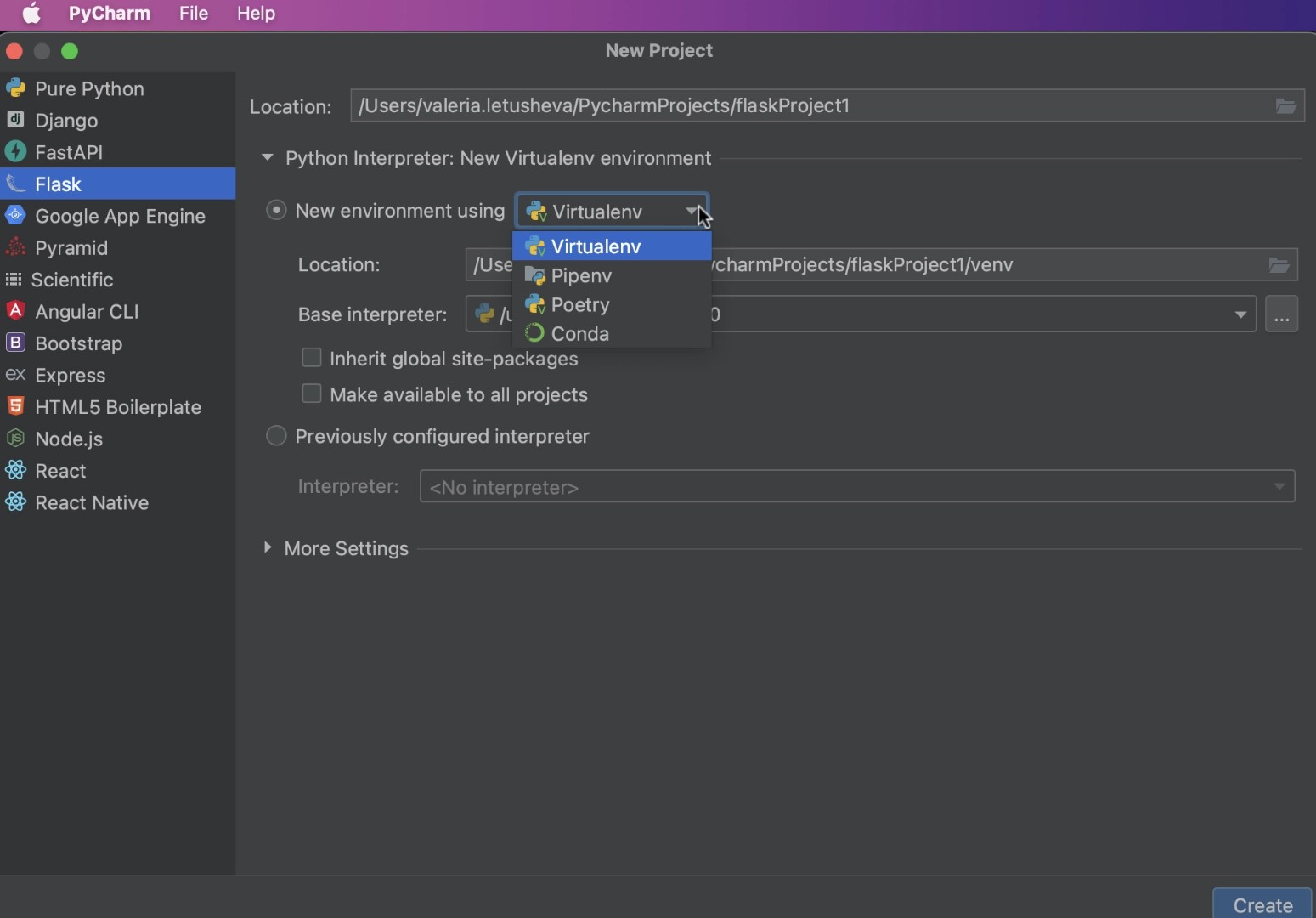Viewport: 1316px width, 918px height.
Task: Open the Angular CLI project type
Action: click(85, 311)
